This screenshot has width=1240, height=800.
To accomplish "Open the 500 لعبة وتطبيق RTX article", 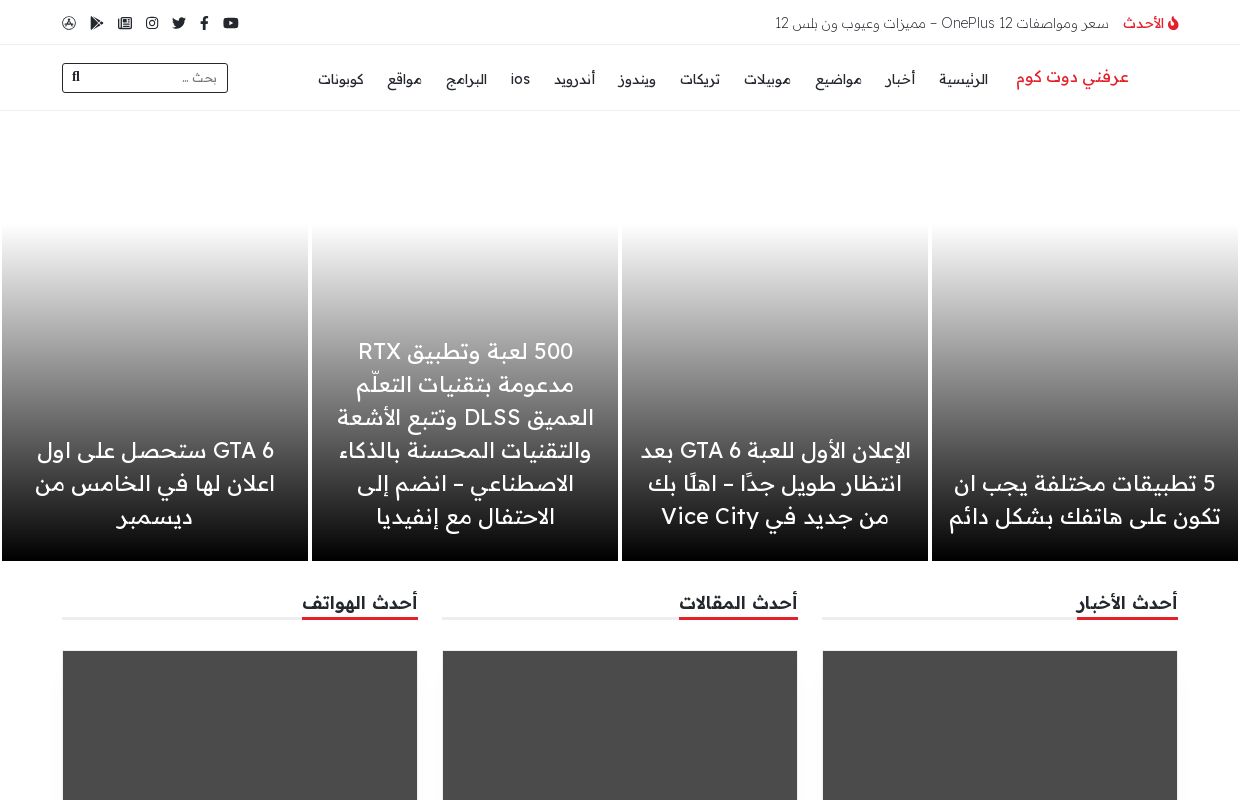I will pos(465,434).
